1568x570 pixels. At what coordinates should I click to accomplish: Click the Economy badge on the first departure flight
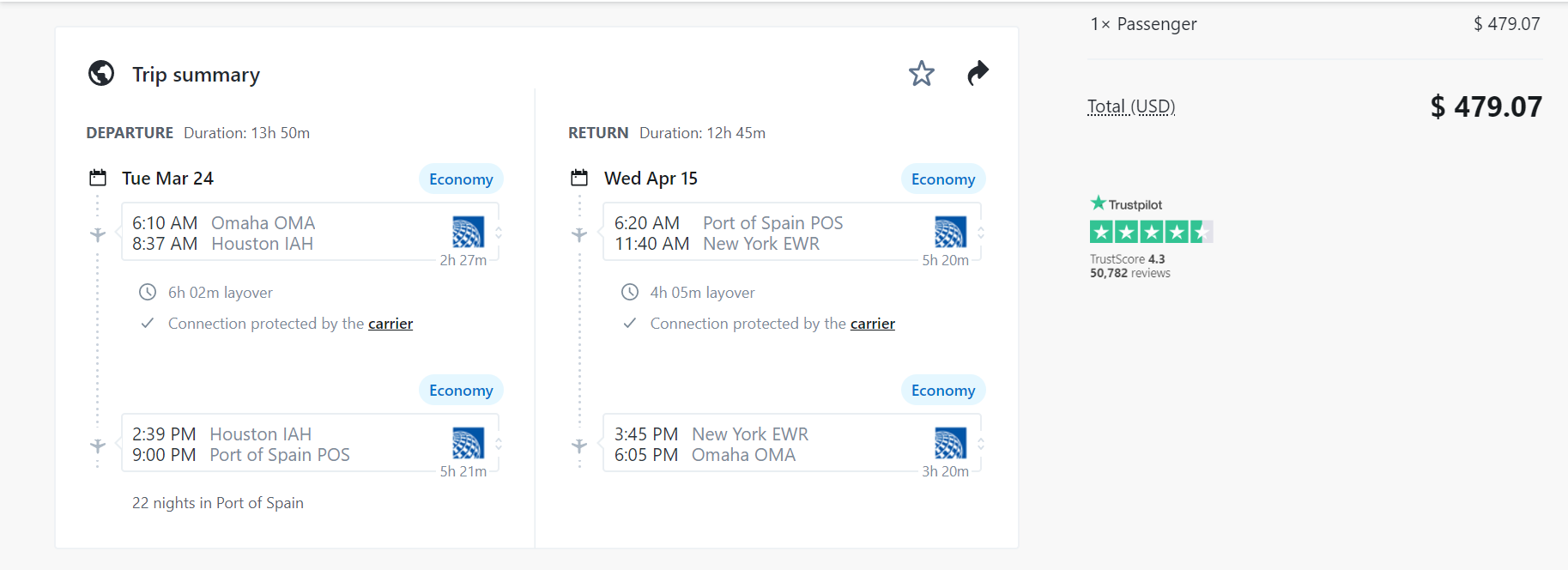(x=461, y=179)
